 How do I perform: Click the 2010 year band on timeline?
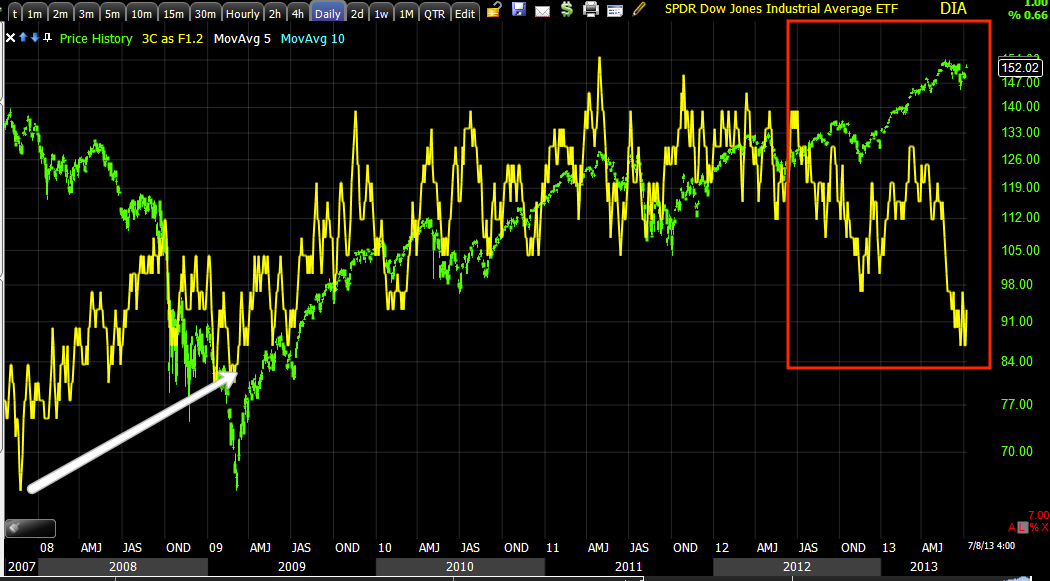tap(460, 567)
